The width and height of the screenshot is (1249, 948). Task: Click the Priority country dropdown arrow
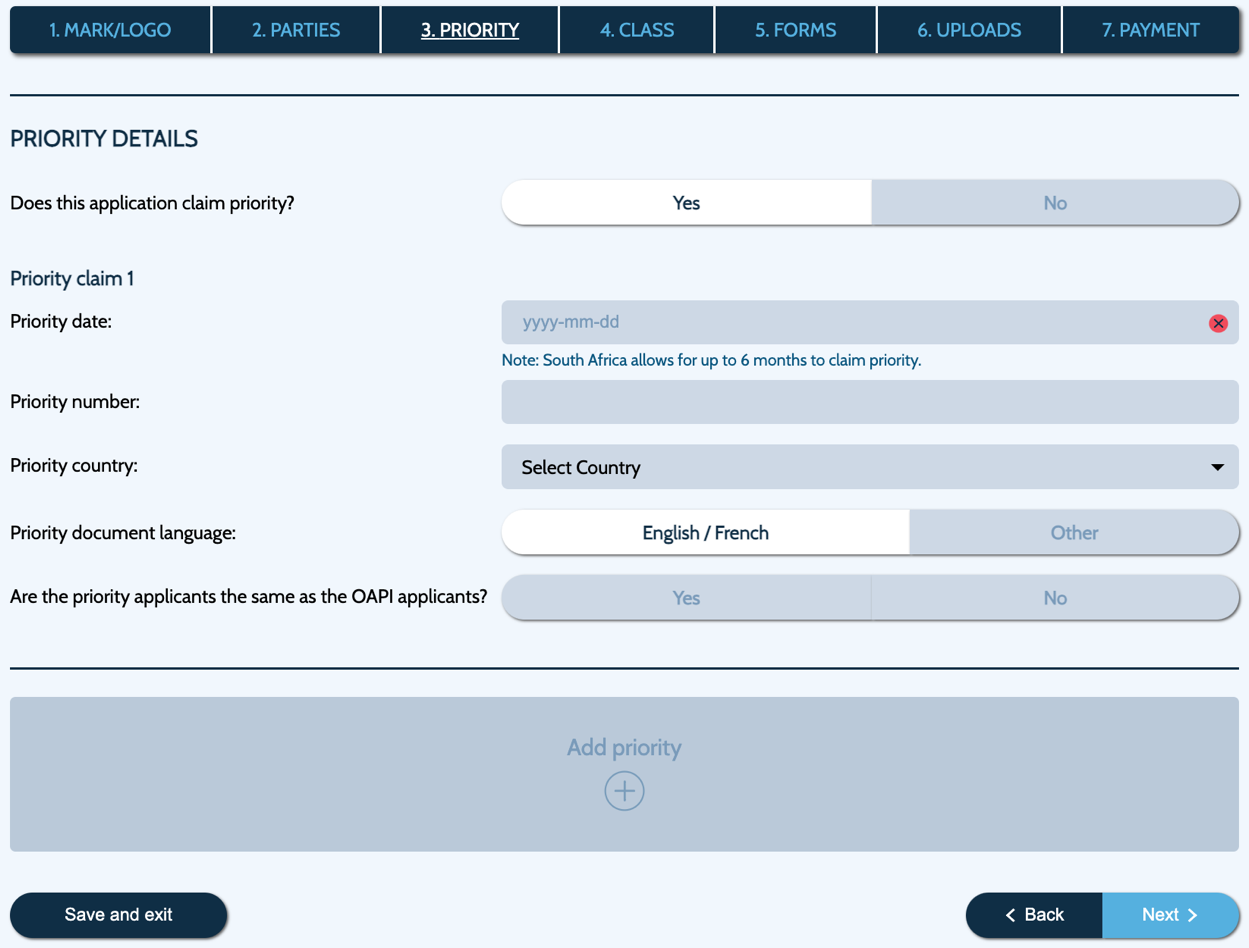click(x=1217, y=467)
